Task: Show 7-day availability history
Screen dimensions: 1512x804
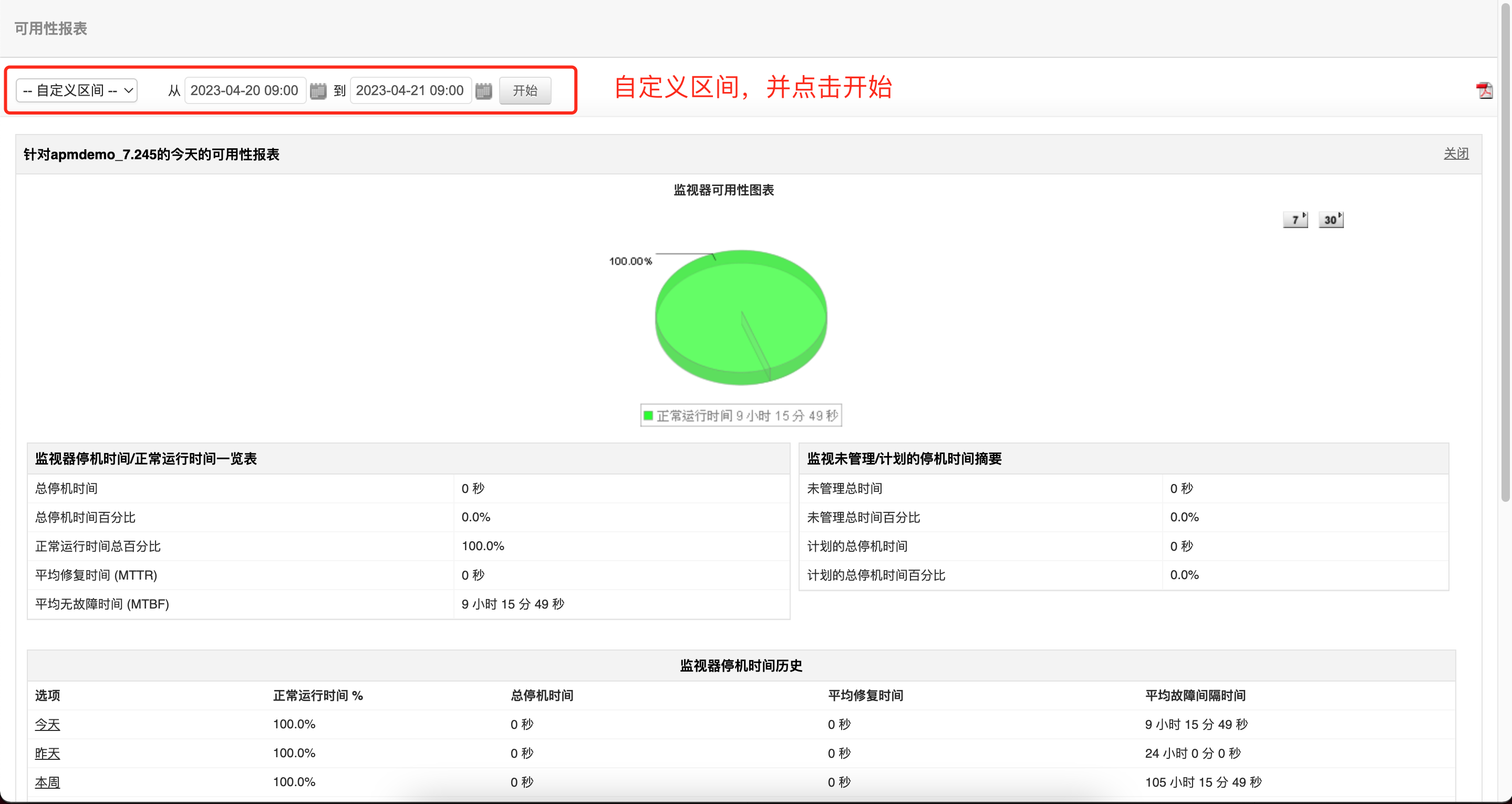Action: (x=1296, y=220)
